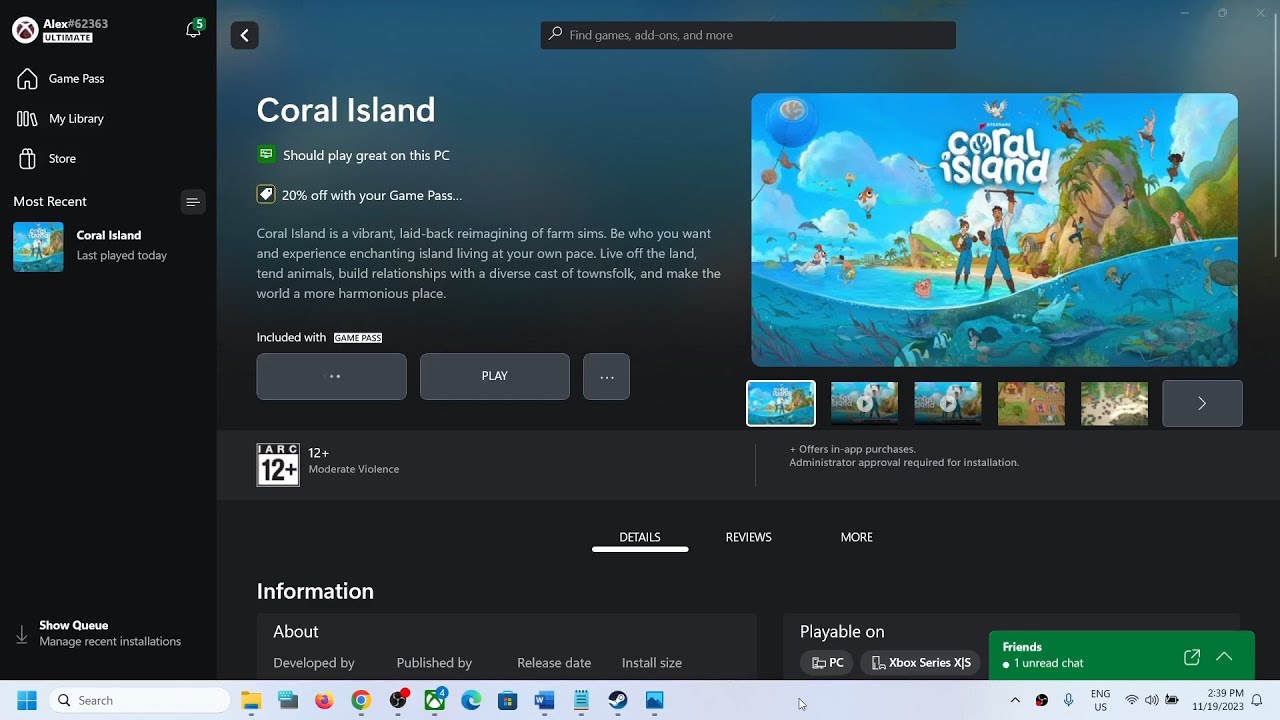Click the PC platform tag
The image size is (1280, 720).
pyautogui.click(x=827, y=663)
